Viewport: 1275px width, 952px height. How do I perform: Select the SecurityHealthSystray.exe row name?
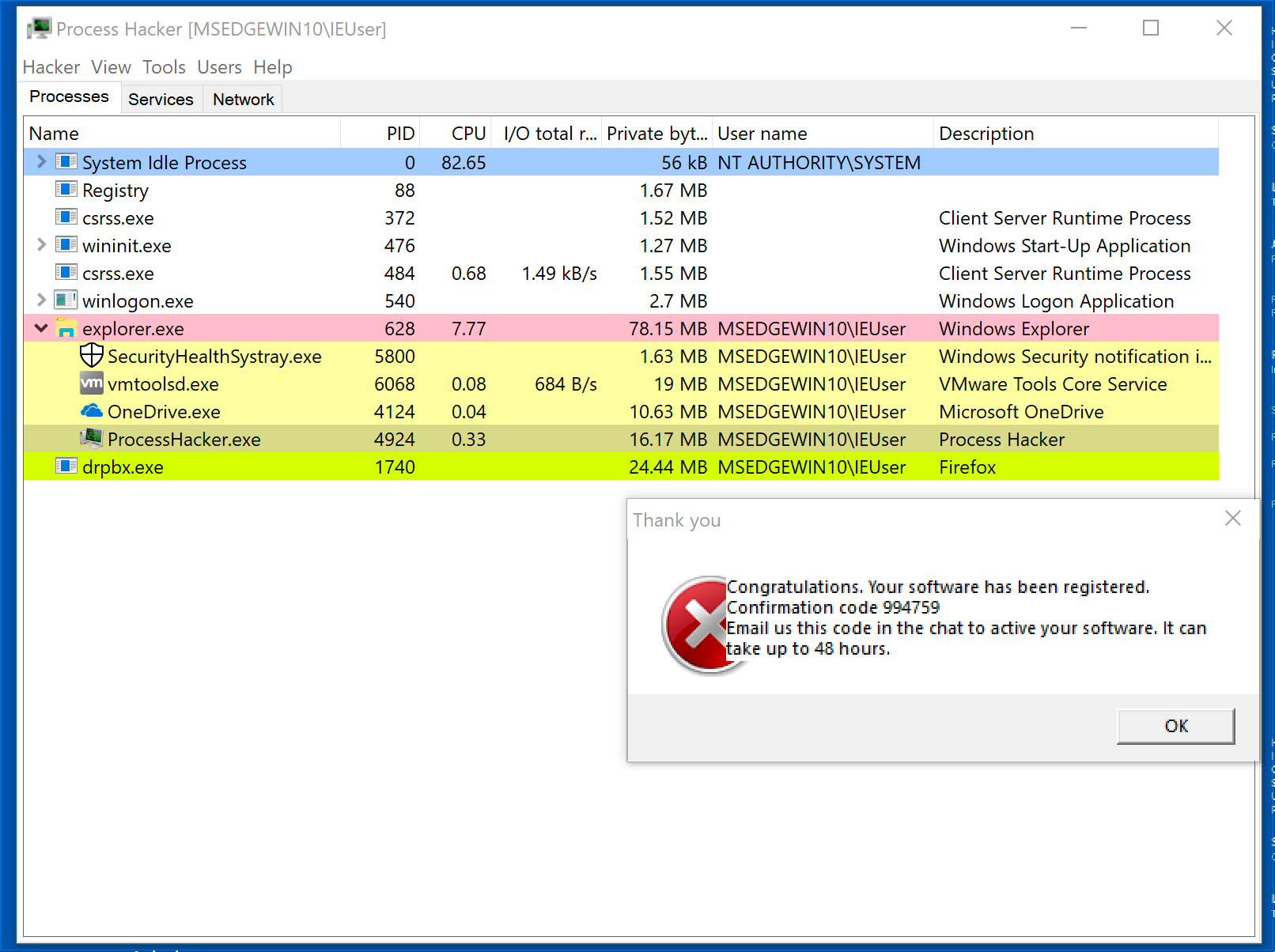coord(214,357)
